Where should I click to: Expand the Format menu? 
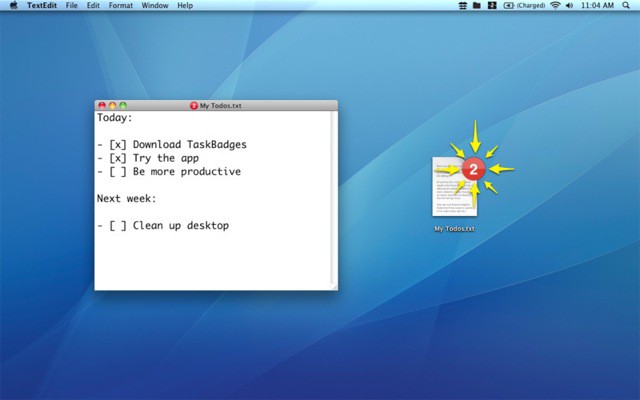pos(121,6)
